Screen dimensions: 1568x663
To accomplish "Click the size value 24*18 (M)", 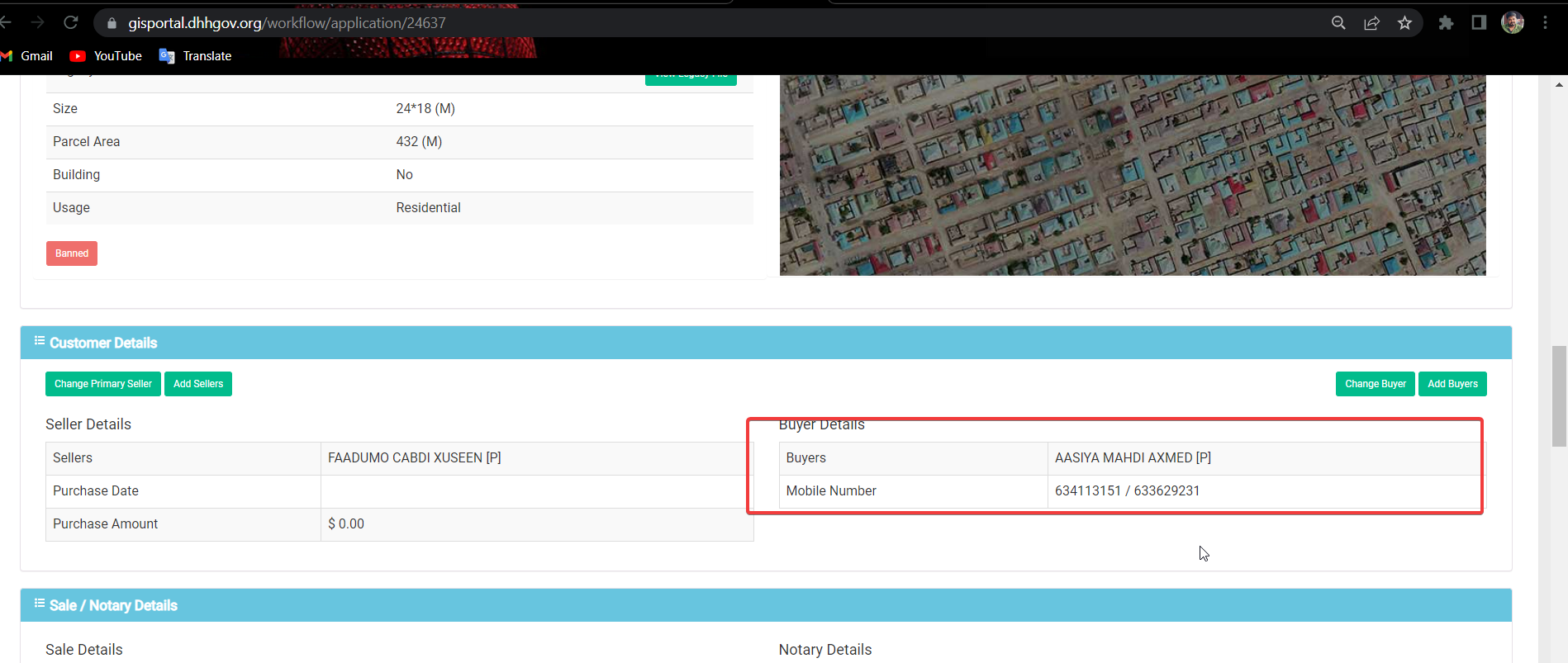I will click(x=425, y=109).
